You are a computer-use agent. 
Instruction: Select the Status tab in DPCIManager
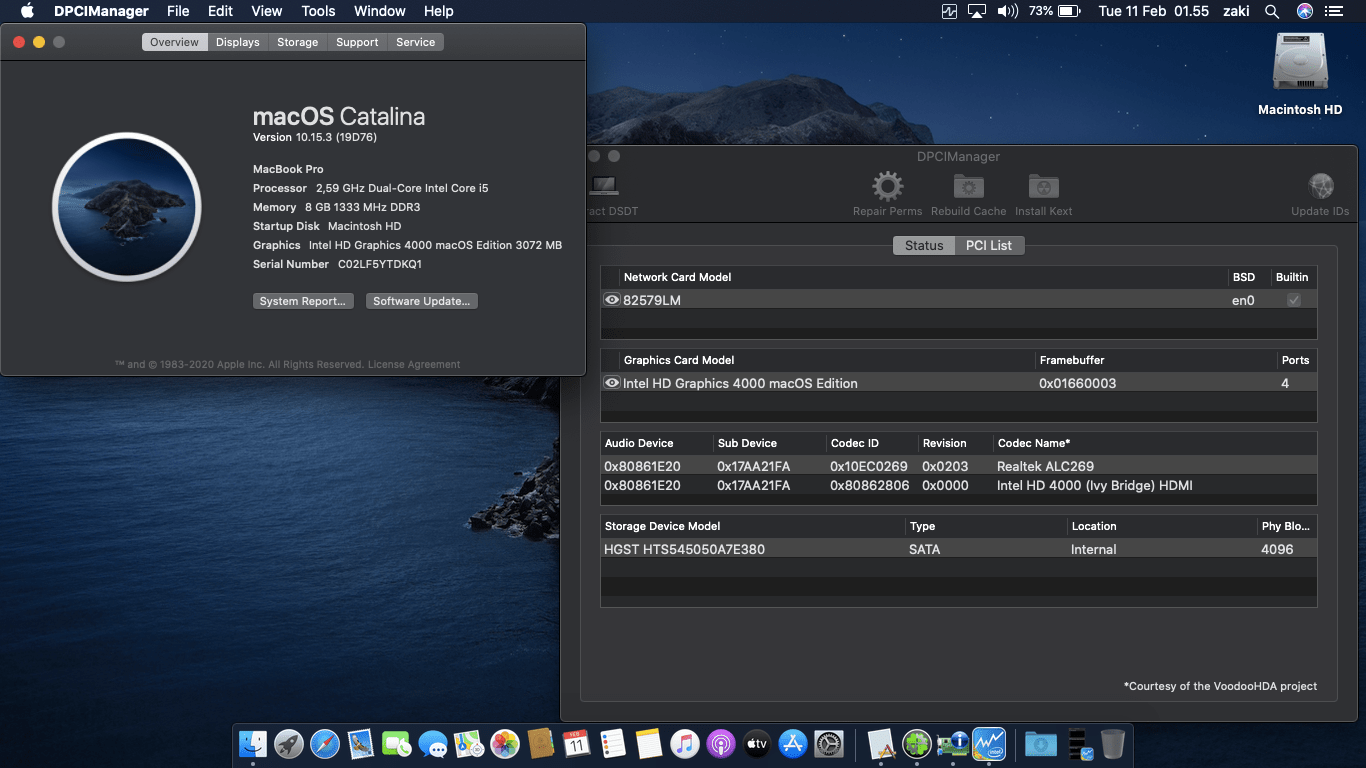point(924,246)
